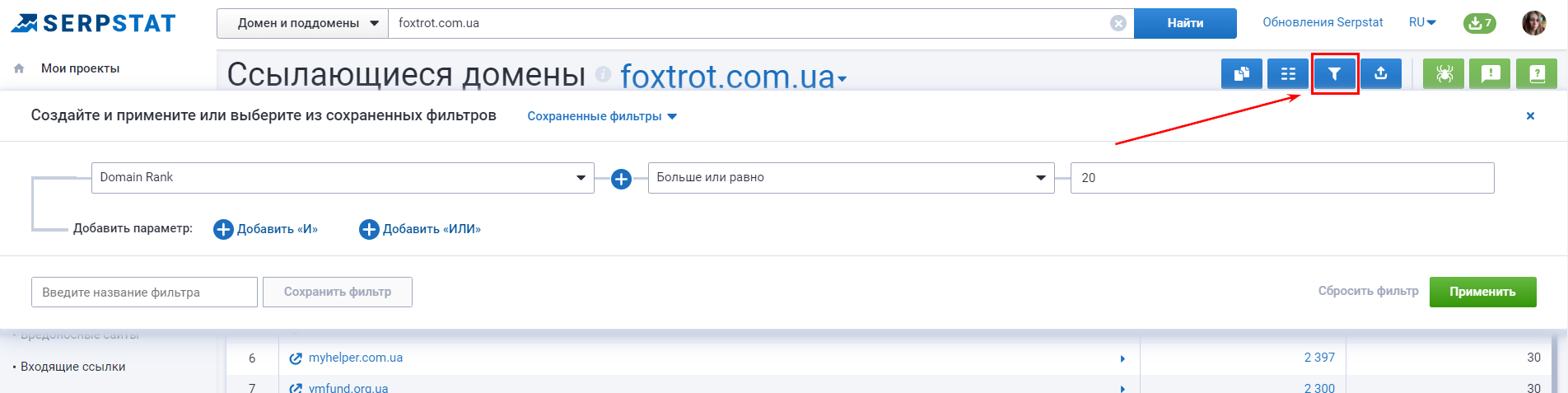Expand the arrow in the vmfund.org.ua row
This screenshot has height=393, width=1568.
pyautogui.click(x=1122, y=387)
